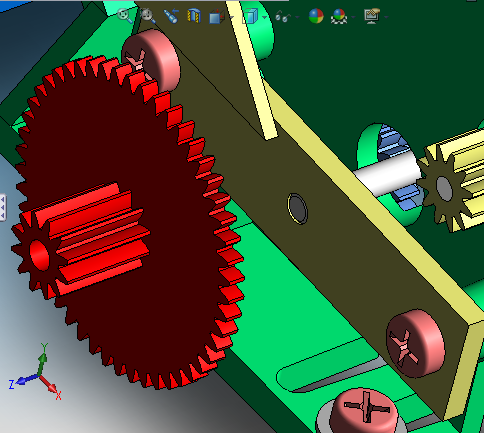Expand the collapsed left panel handle

(3, 207)
